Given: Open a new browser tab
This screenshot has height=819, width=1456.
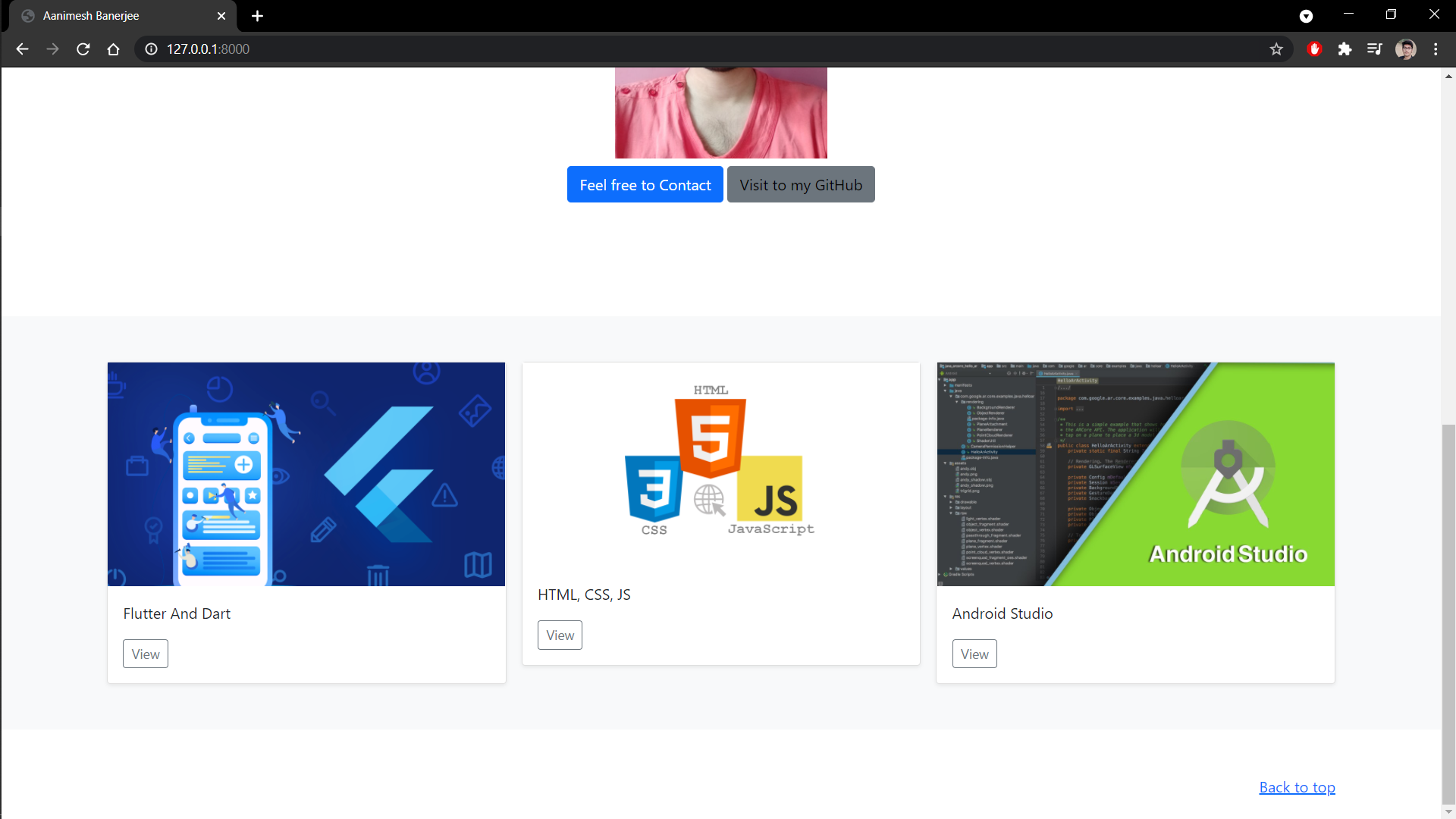Looking at the screenshot, I should pyautogui.click(x=258, y=16).
